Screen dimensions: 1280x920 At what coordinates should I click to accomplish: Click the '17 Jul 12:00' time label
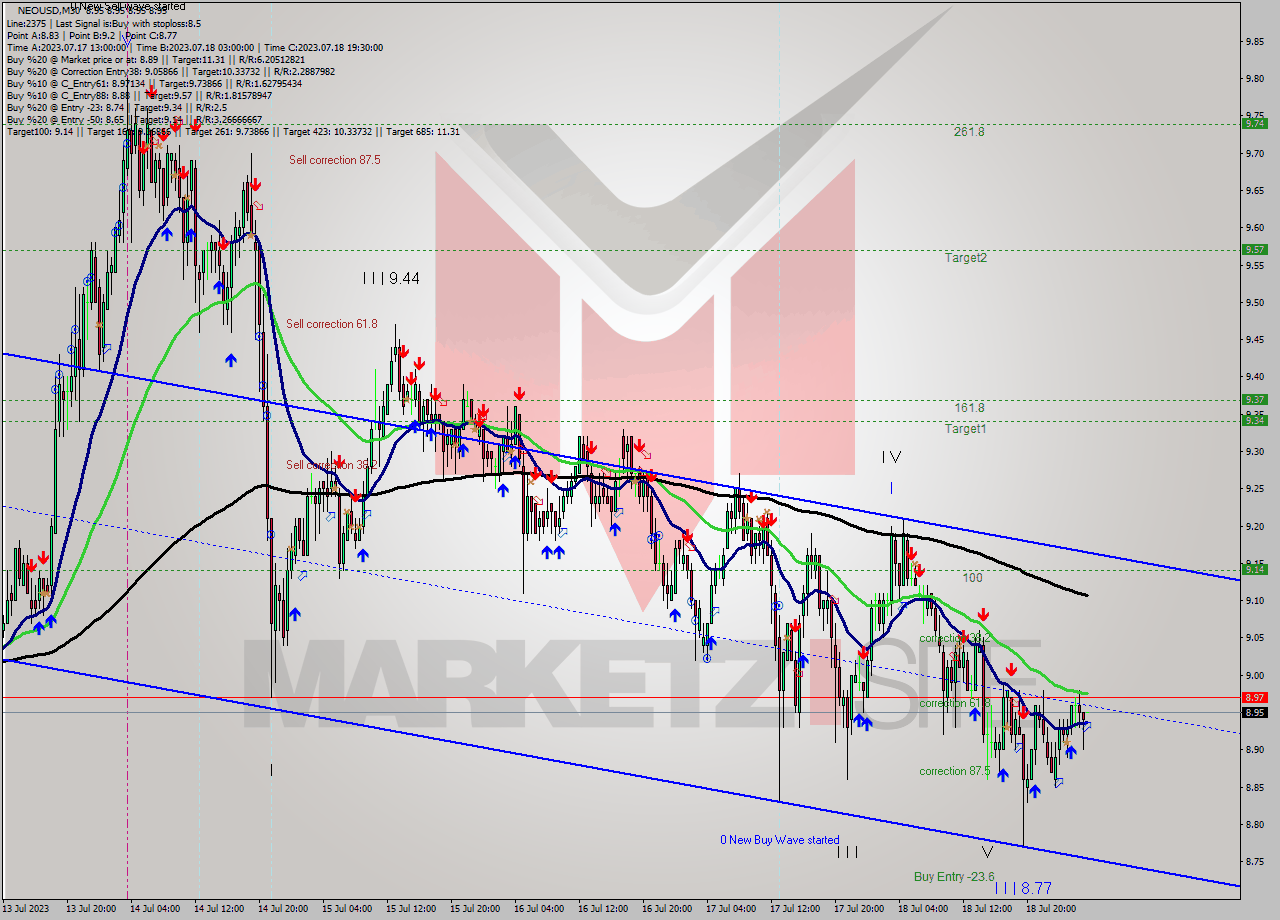click(x=796, y=909)
